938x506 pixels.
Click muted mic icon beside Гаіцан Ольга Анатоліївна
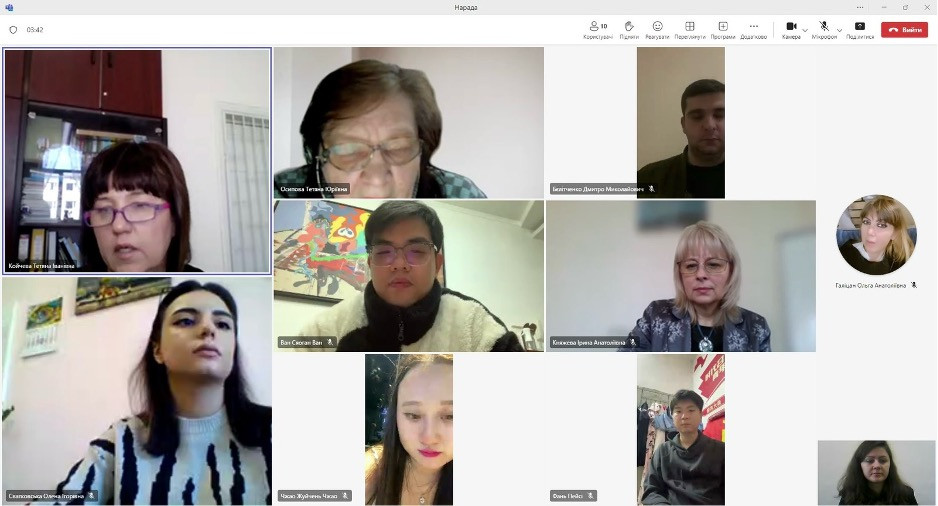(x=913, y=285)
